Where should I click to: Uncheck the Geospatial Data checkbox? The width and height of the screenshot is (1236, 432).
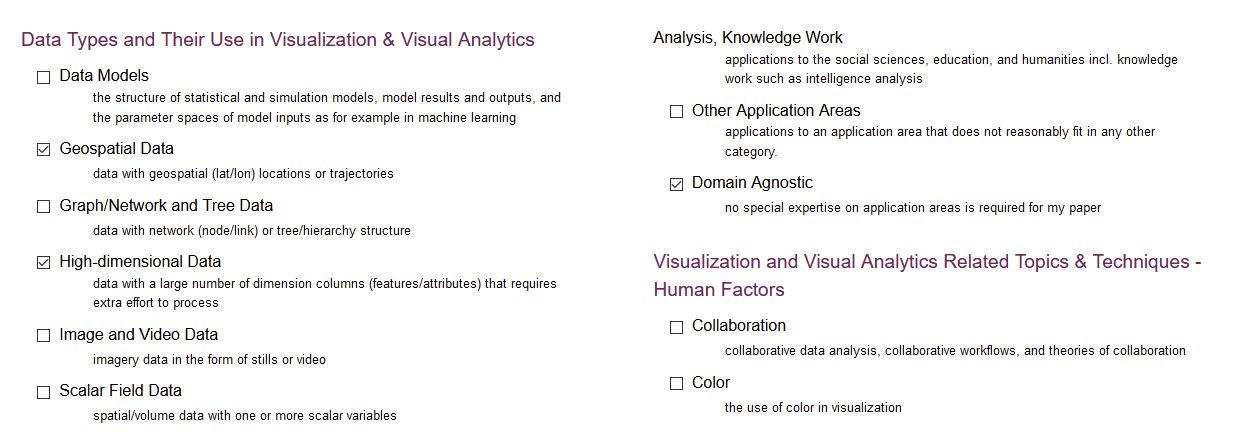(43, 150)
